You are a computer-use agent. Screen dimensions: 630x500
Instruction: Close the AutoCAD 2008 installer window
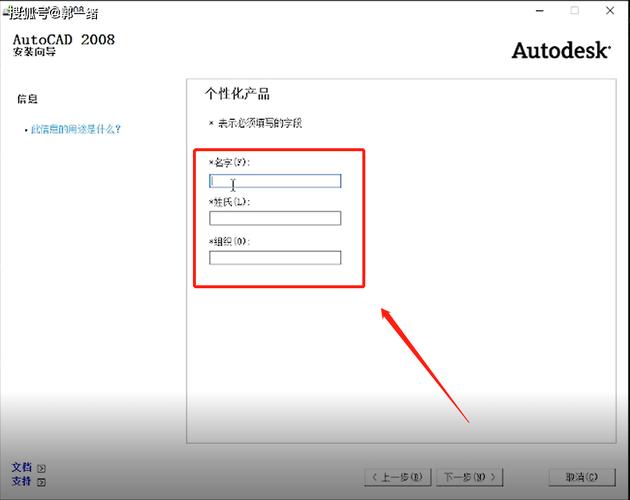click(x=610, y=10)
